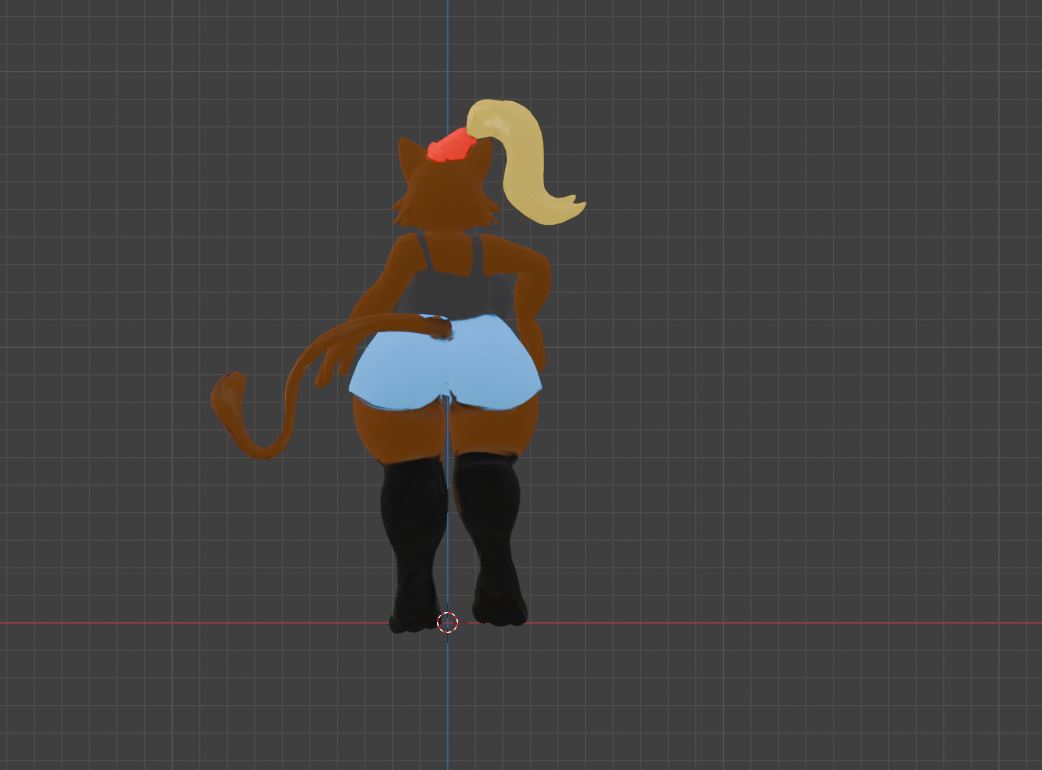The image size is (1042, 770).
Task: Click the tail base at the shorts waistband
Action: [x=435, y=327]
